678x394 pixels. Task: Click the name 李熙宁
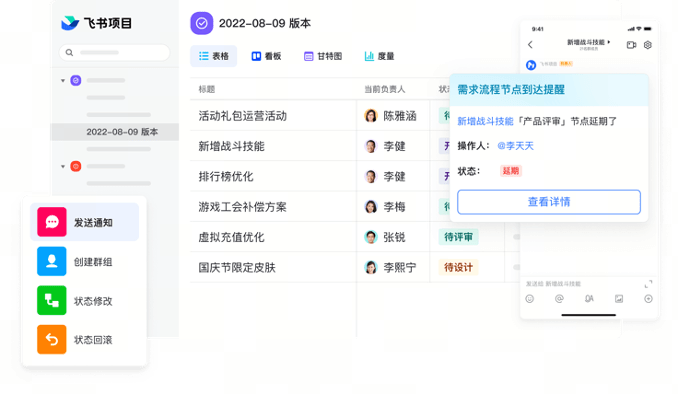point(400,267)
